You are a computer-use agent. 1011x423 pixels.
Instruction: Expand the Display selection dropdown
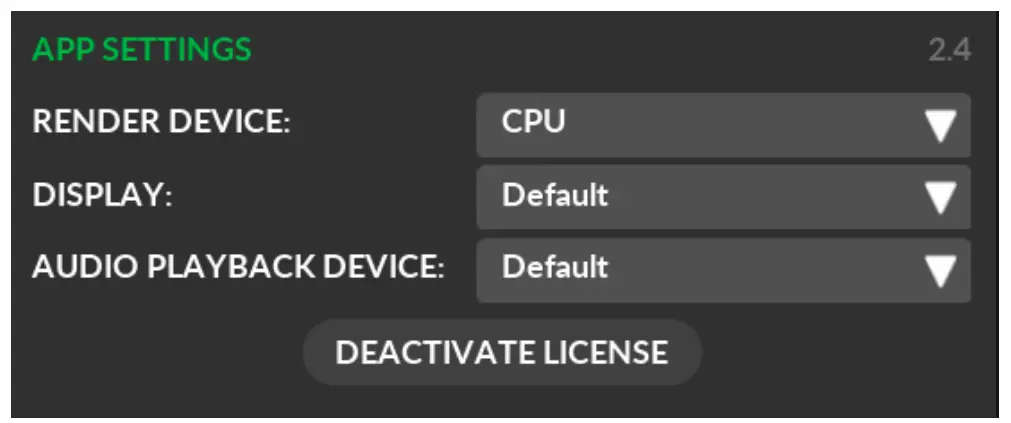point(722,197)
